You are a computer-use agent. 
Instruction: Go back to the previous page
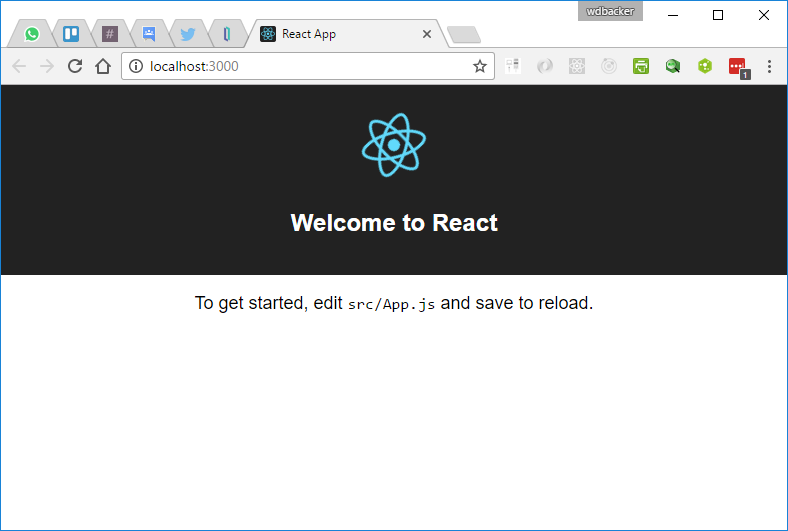tap(19, 66)
